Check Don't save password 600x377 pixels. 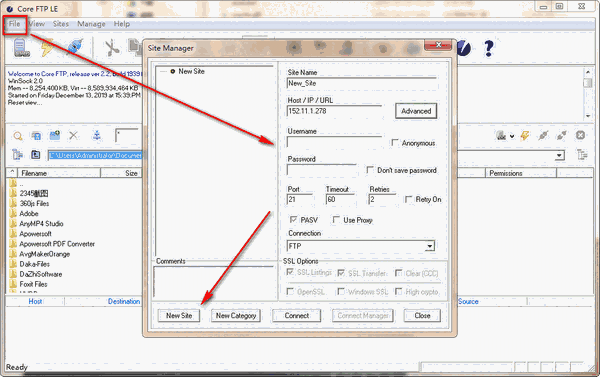coord(370,170)
